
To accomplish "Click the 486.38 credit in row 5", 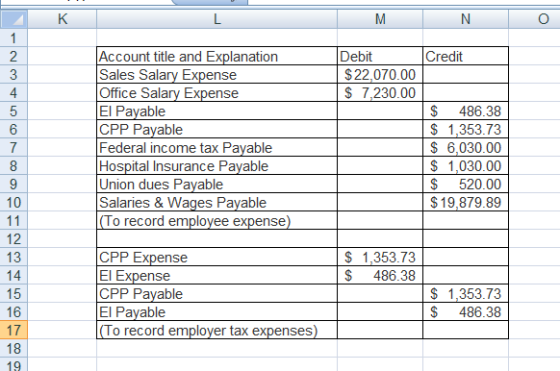I will click(465, 111).
